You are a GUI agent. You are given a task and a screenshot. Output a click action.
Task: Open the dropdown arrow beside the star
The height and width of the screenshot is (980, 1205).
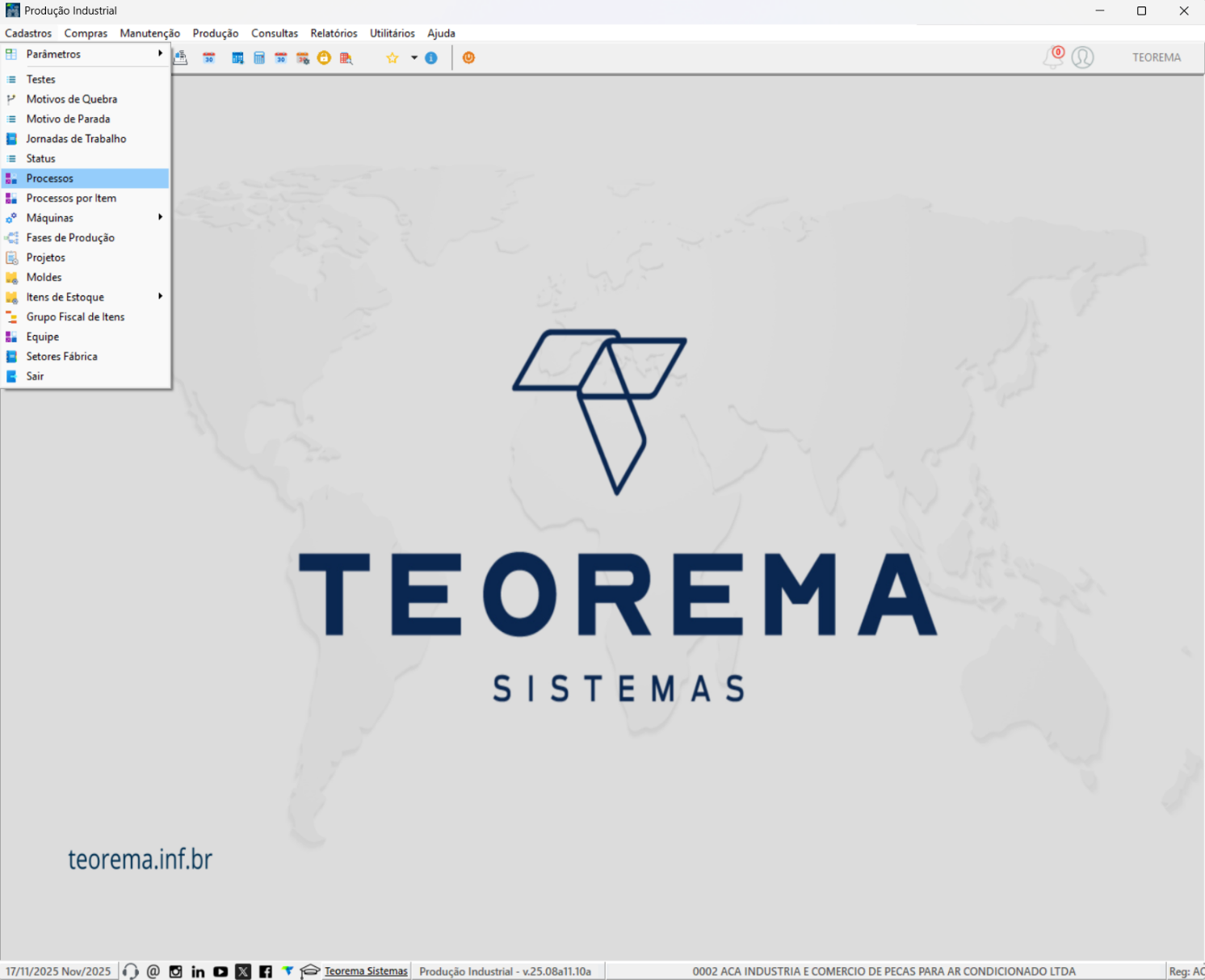point(414,58)
